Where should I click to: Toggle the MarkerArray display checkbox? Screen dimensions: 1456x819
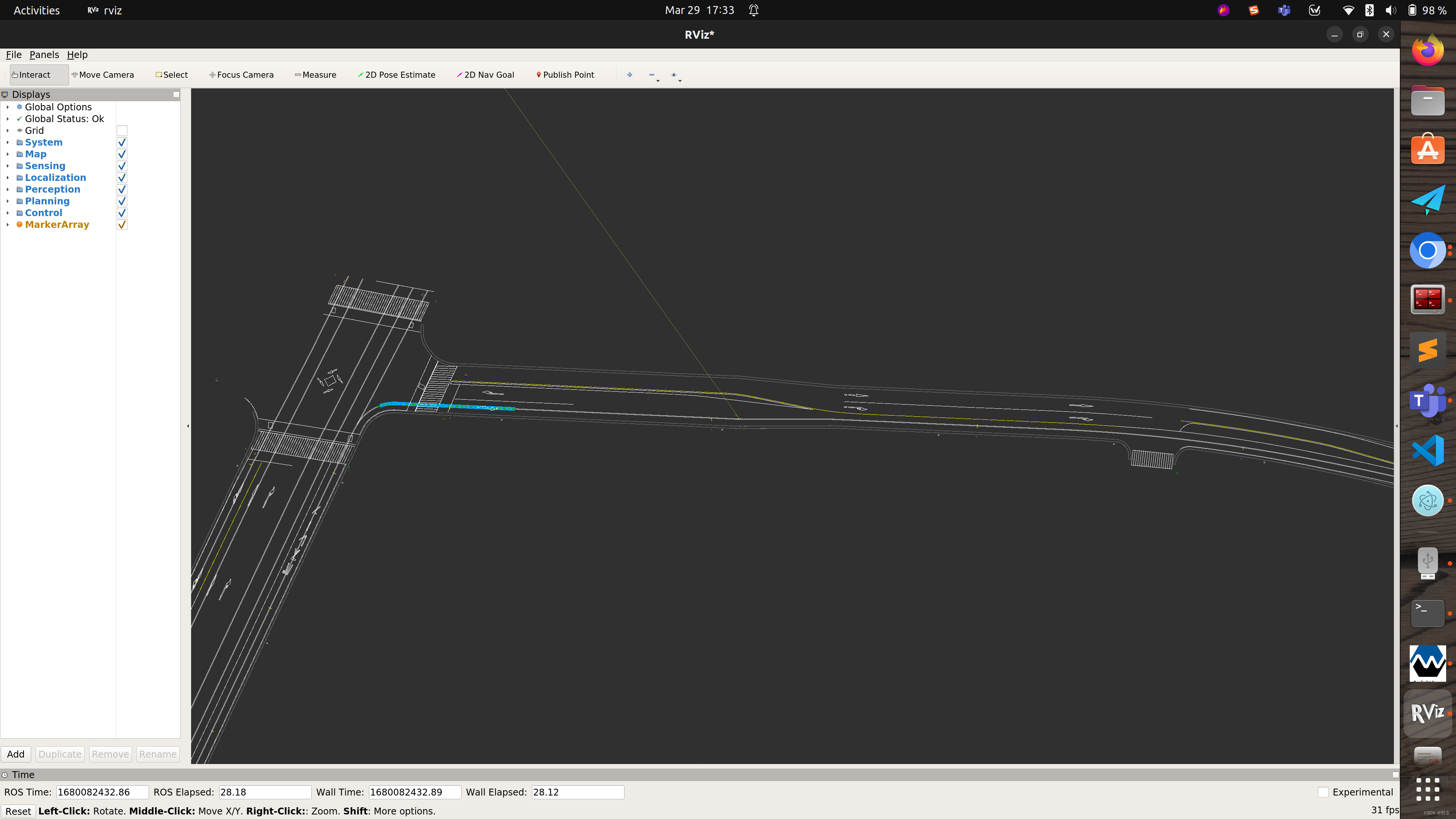[x=122, y=225]
